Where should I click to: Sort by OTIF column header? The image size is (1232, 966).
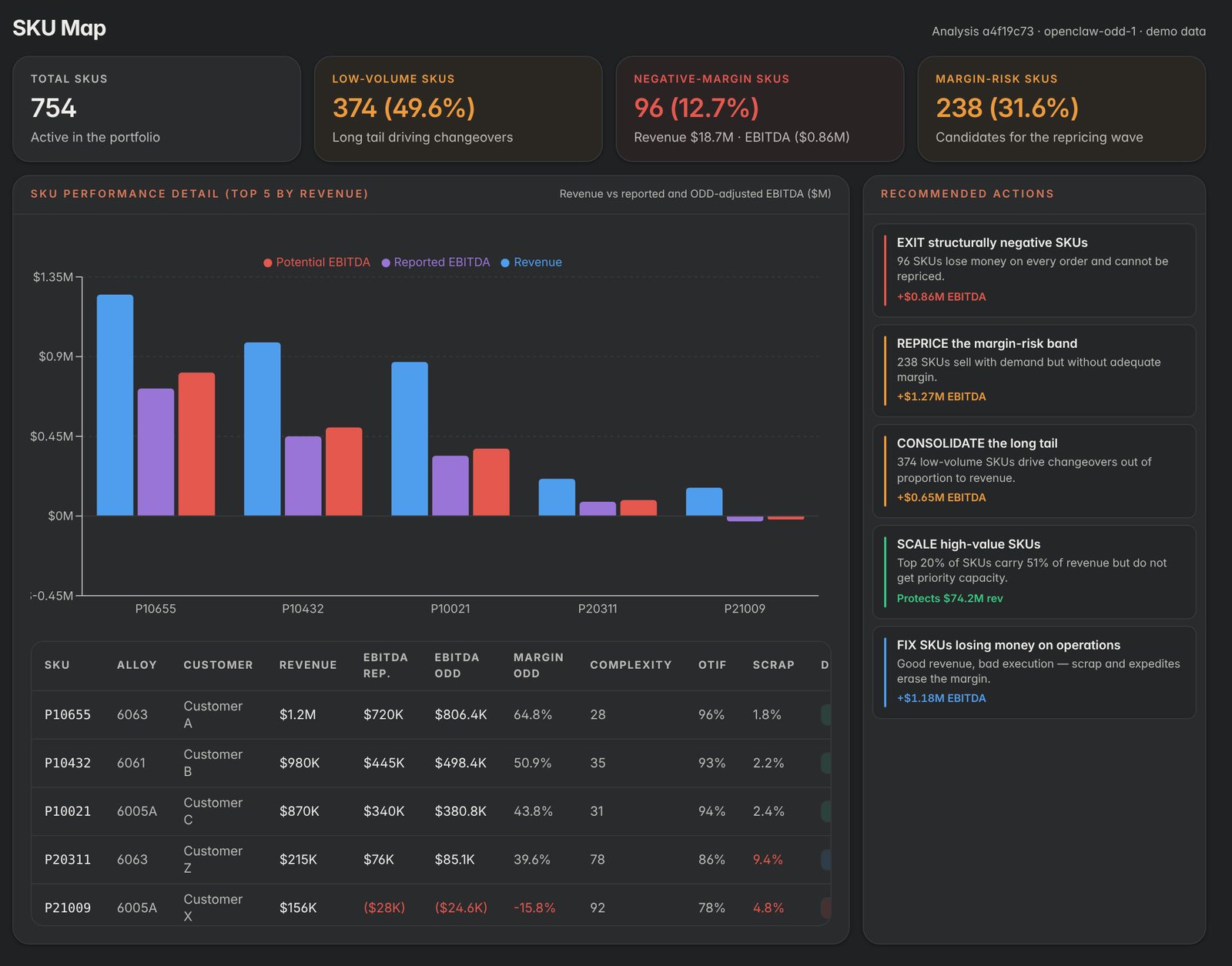(712, 665)
